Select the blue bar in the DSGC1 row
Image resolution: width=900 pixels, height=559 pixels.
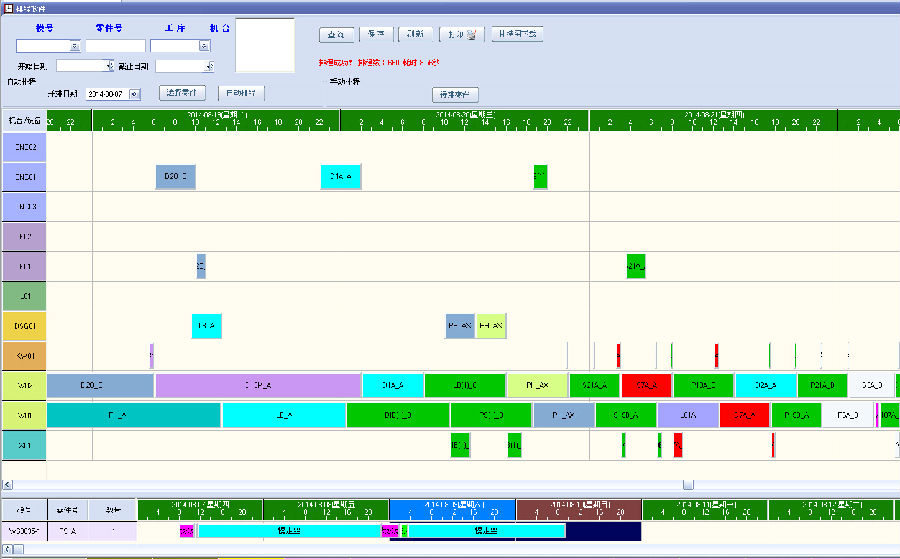coord(460,326)
